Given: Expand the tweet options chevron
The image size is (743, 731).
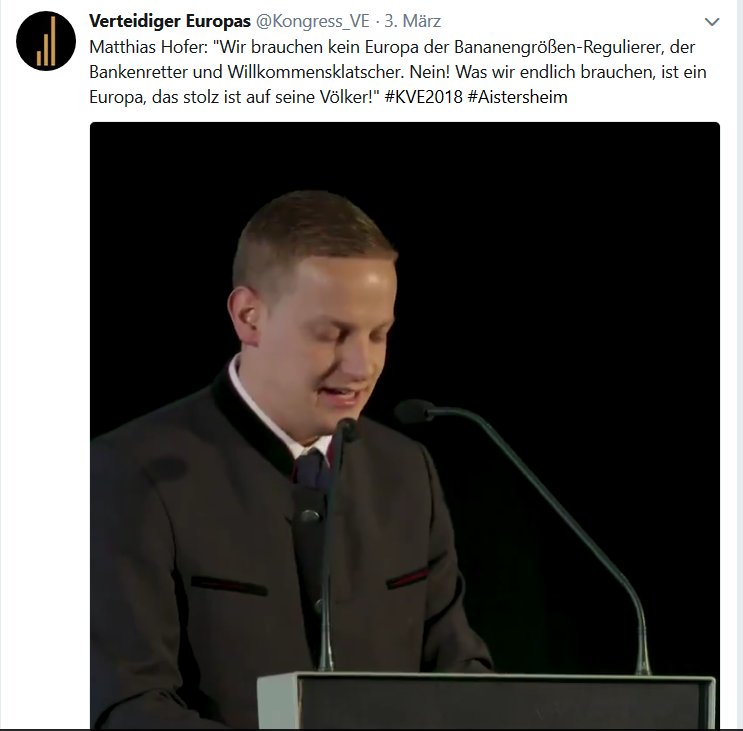Looking at the screenshot, I should point(712,22).
